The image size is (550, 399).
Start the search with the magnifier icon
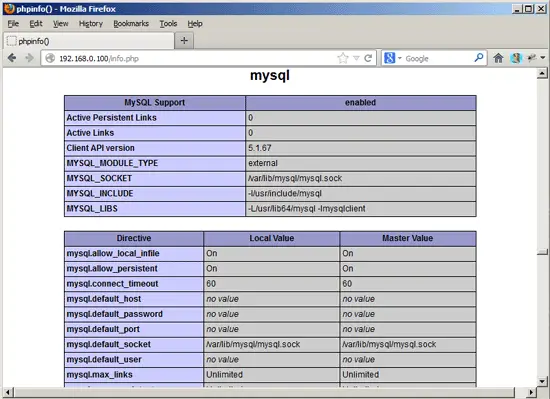479,58
